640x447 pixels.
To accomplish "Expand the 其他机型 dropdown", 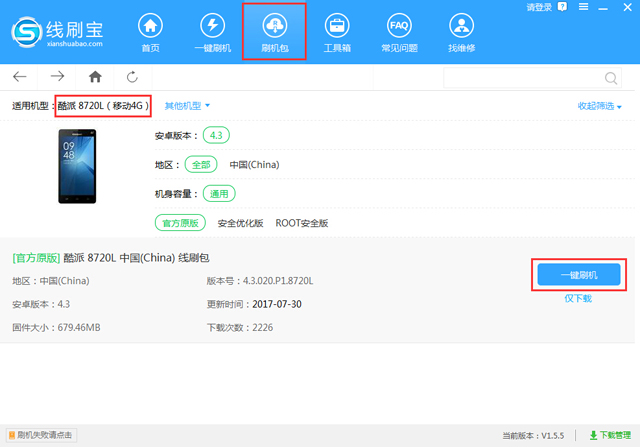I will click(x=187, y=106).
